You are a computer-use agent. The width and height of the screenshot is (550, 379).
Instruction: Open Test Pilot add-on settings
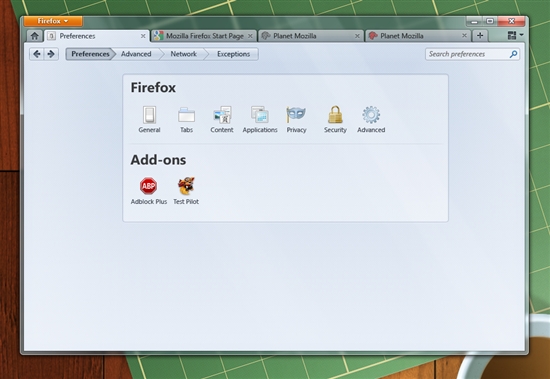coord(186,186)
